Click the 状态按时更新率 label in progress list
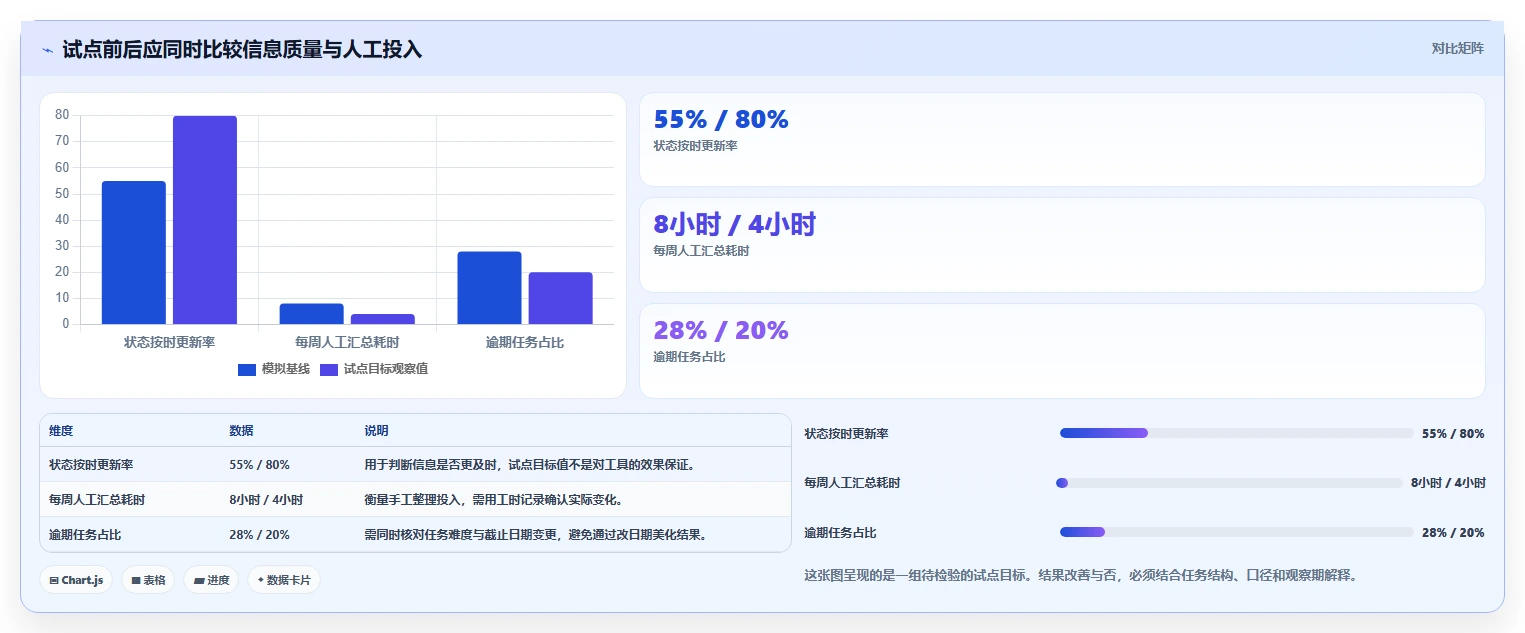Screen dimensions: 1525x633 tap(846, 434)
